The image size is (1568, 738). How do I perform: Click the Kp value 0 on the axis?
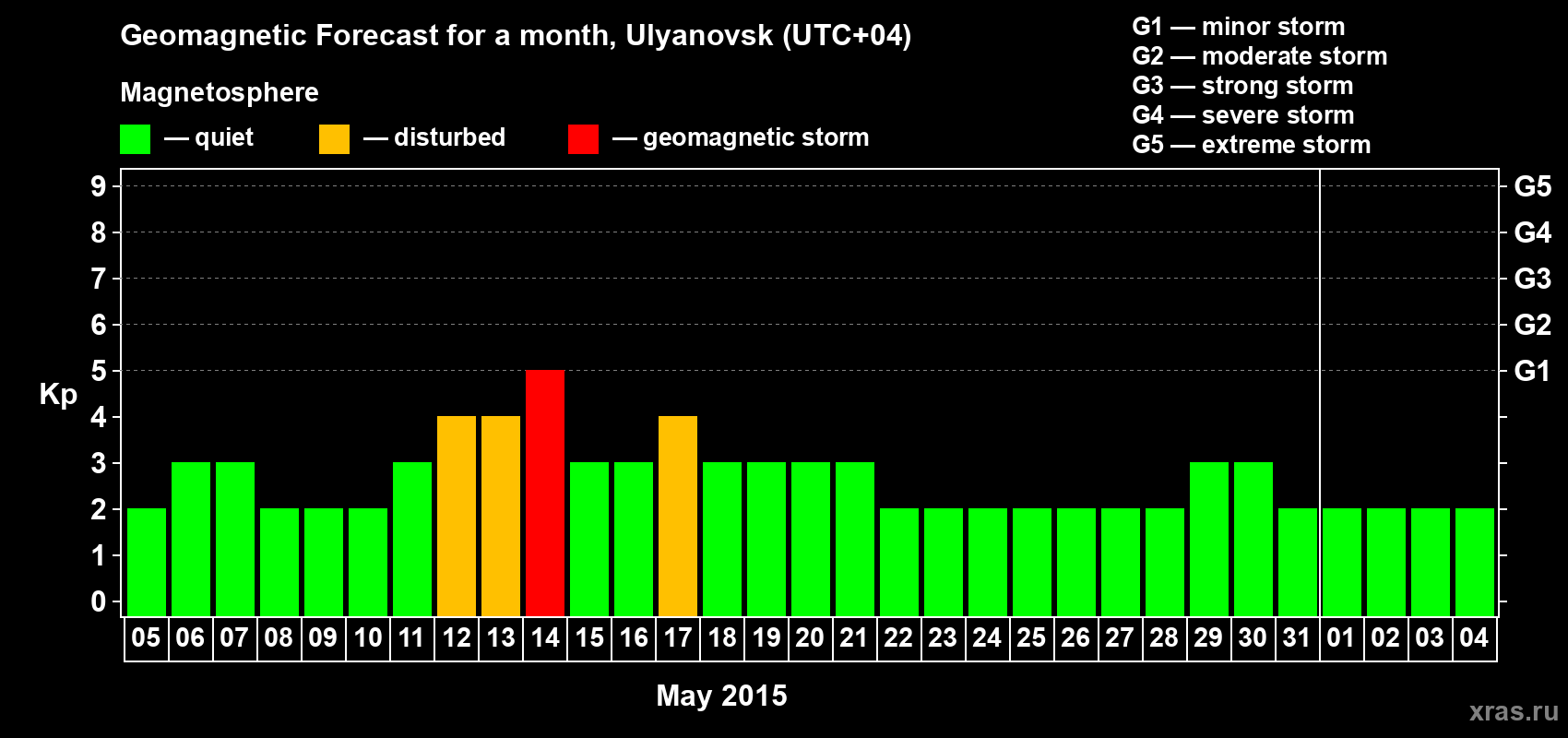[x=99, y=601]
